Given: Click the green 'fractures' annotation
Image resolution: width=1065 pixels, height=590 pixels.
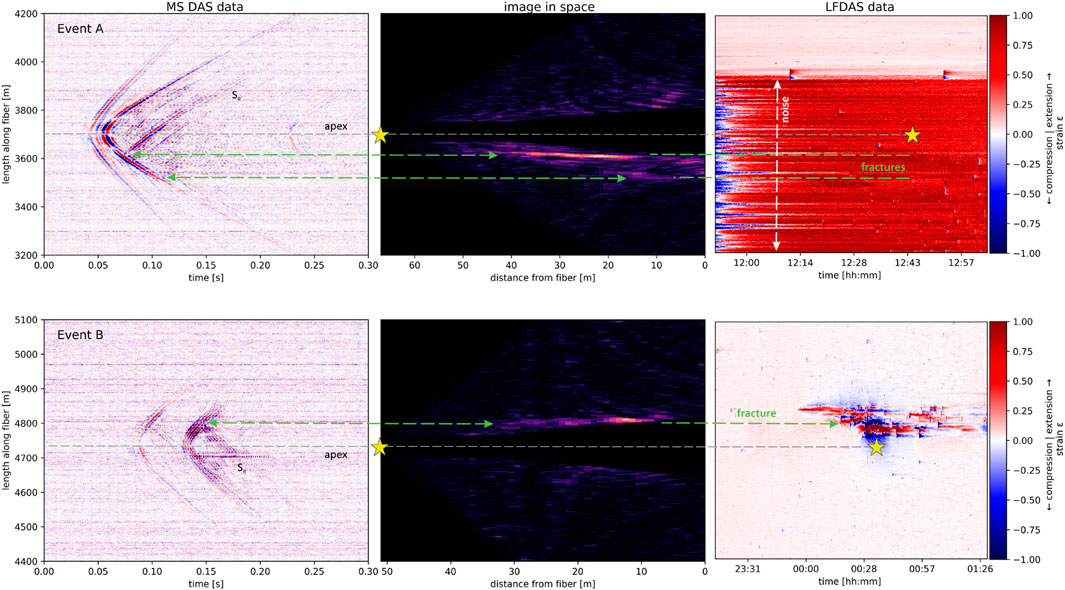Looking at the screenshot, I should (883, 166).
